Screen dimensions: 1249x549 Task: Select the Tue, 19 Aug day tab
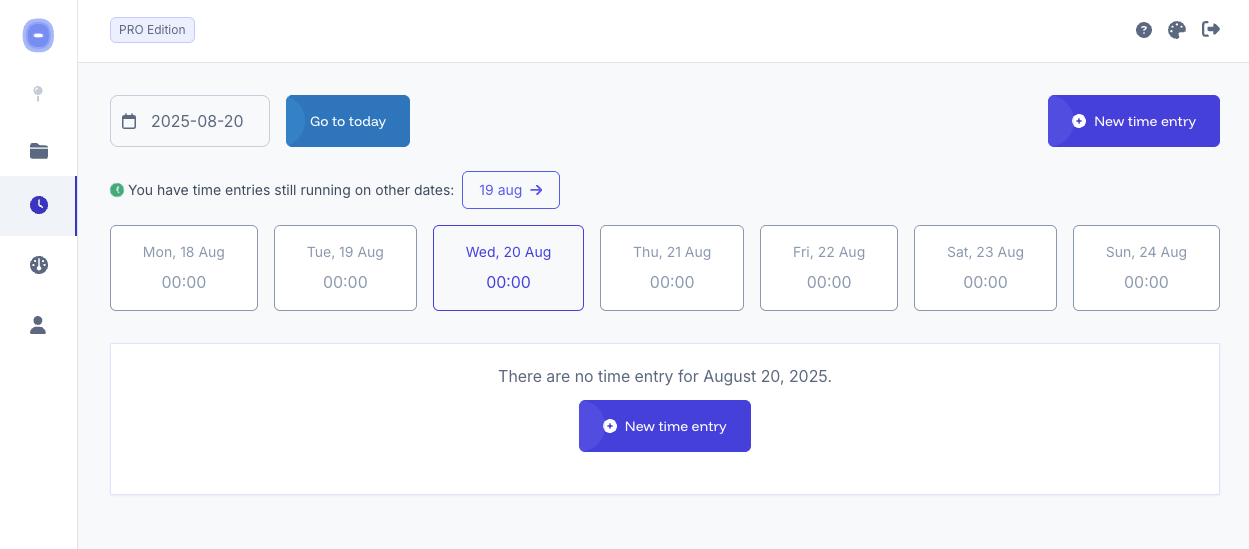(x=345, y=268)
